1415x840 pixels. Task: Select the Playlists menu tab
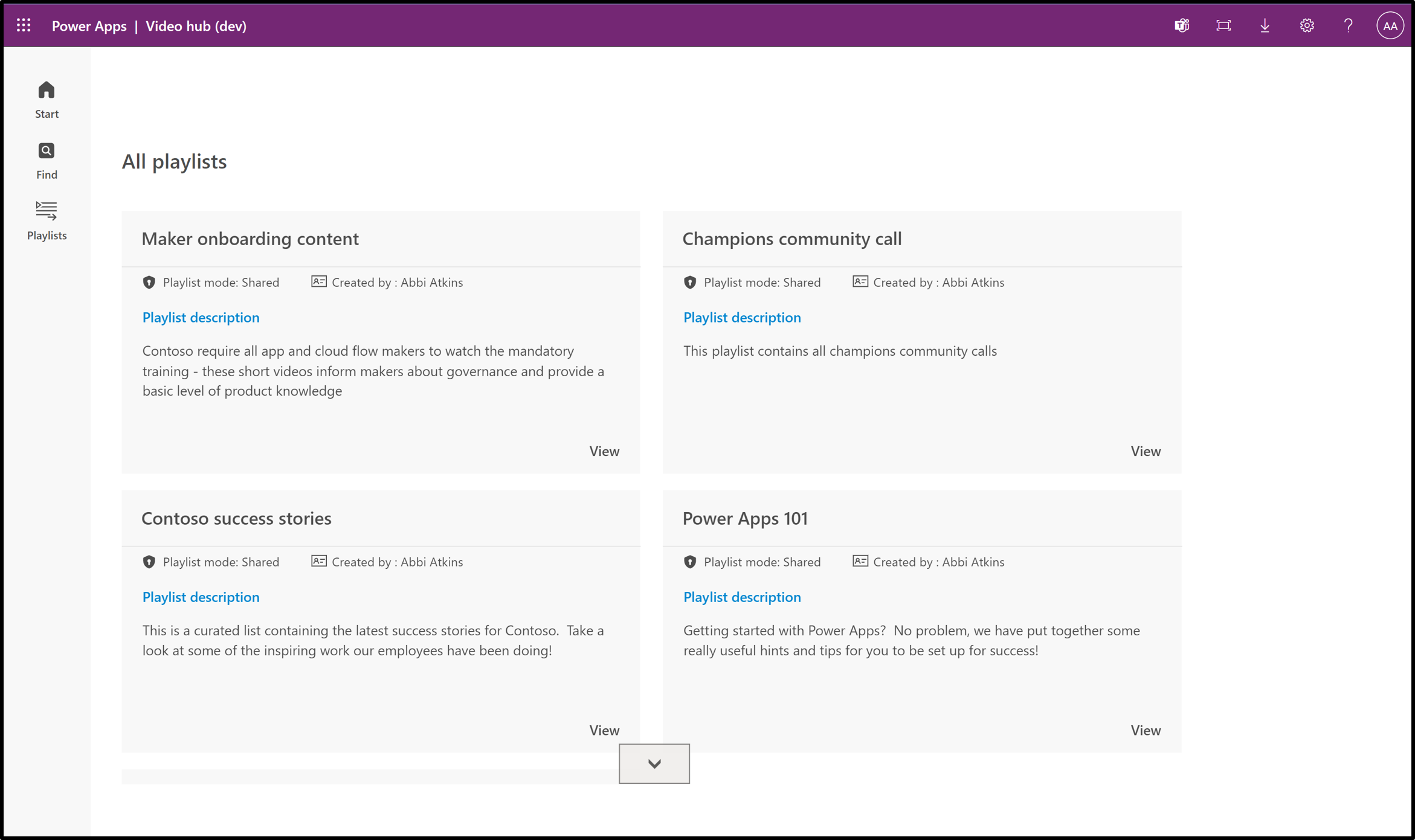47,219
